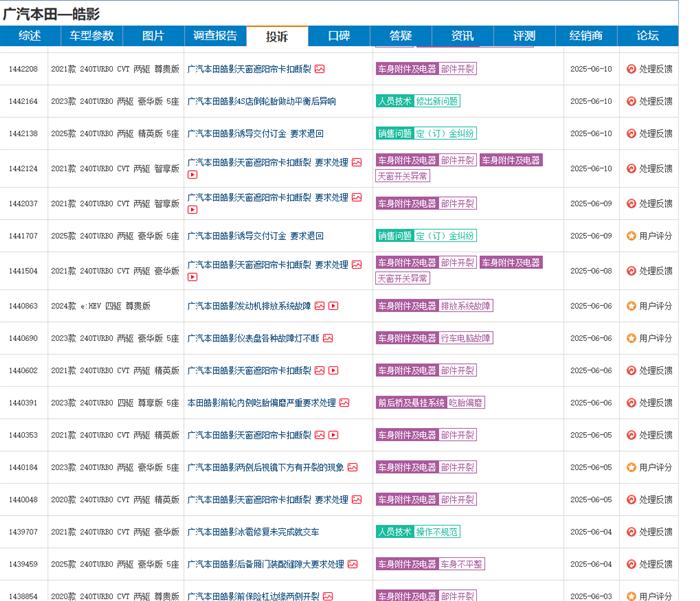
Task: Open the 口碑 tab
Action: [x=339, y=36]
